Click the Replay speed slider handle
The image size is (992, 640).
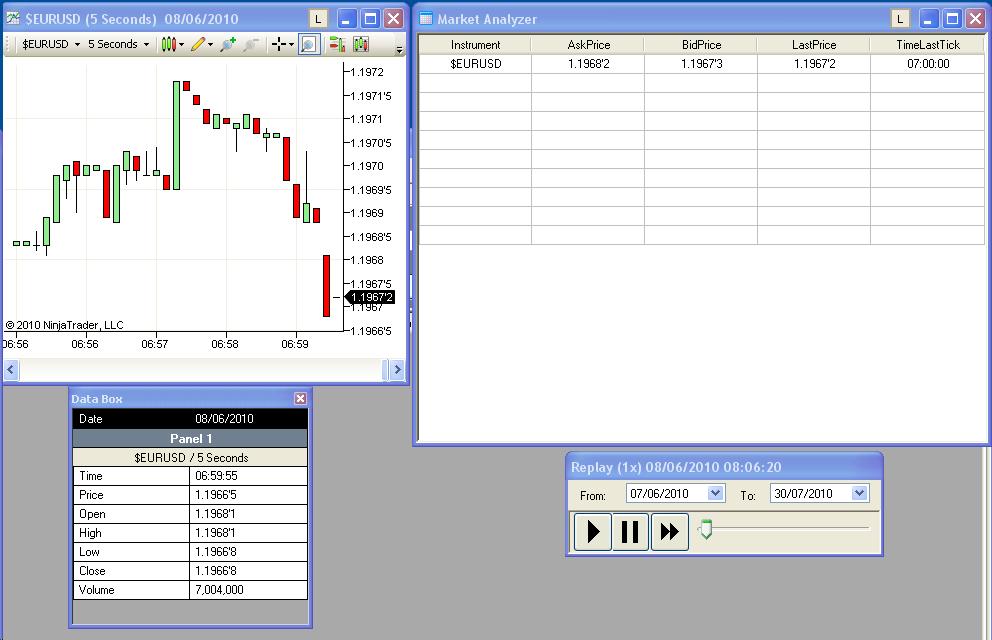(x=706, y=529)
